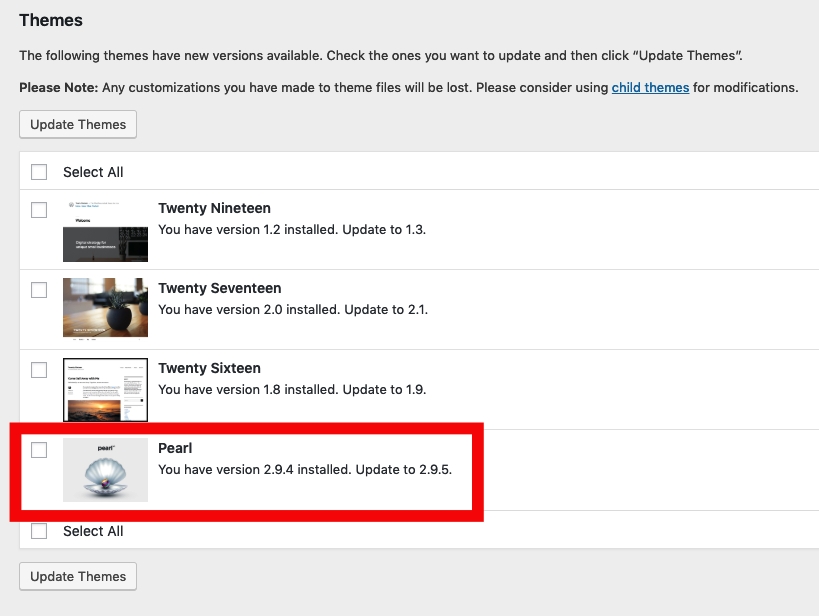
Task: Click the Pearl shell thumbnail image
Action: click(105, 470)
